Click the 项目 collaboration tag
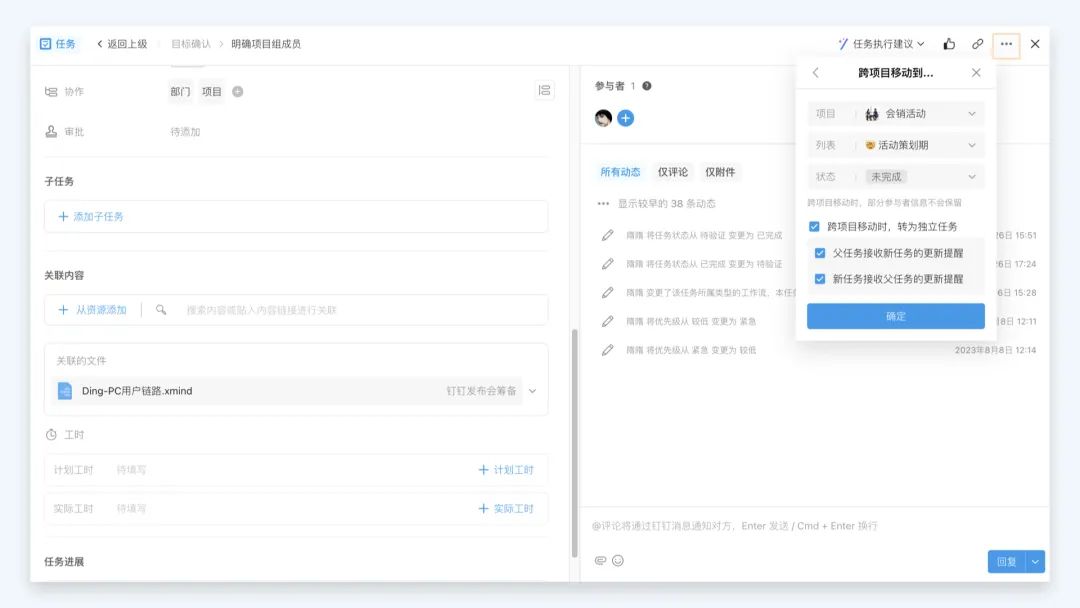 tap(211, 92)
